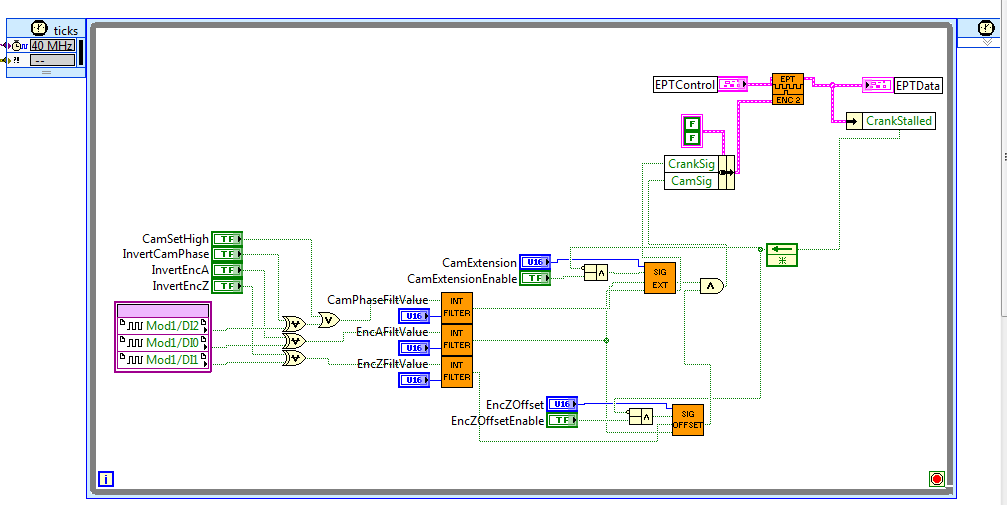Click the CamExtension label text
The width and height of the screenshot is (1007, 505).
point(479,263)
